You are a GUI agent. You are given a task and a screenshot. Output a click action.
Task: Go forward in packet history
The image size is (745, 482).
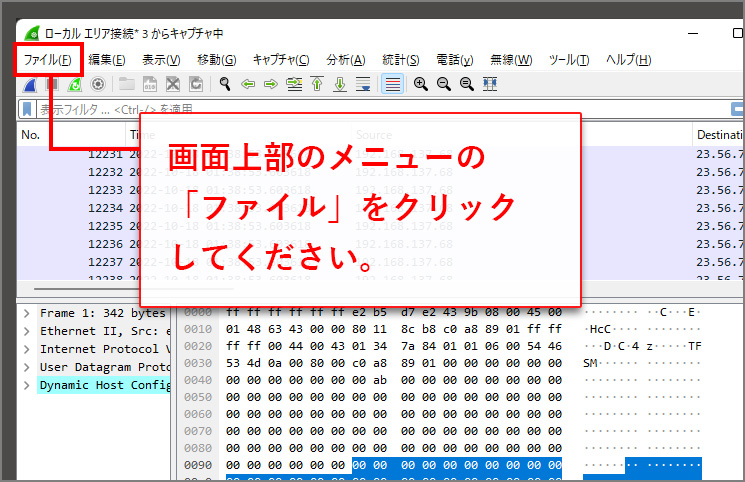(x=271, y=85)
